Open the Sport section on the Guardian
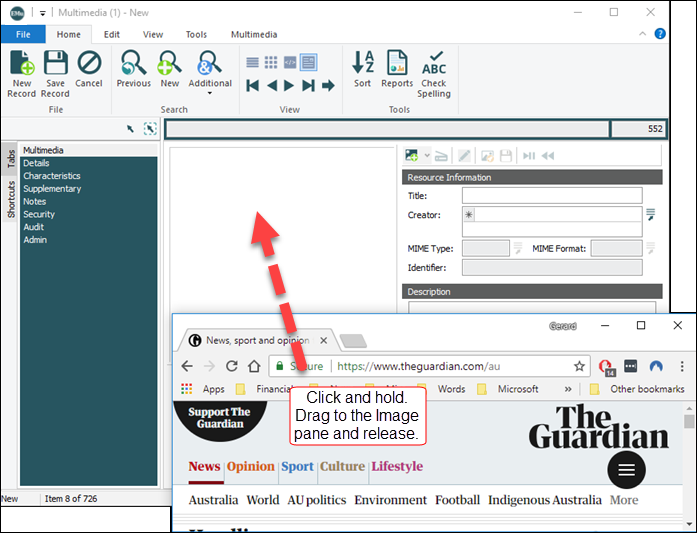Viewport: 697px width, 533px height. pyautogui.click(x=297, y=466)
